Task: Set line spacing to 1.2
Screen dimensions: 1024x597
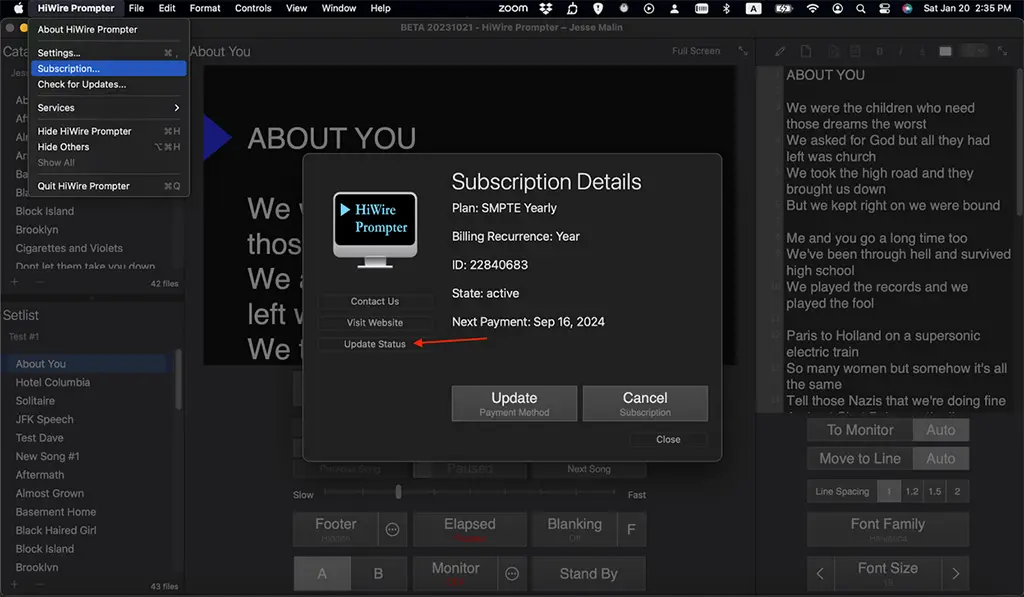Action: (x=912, y=491)
